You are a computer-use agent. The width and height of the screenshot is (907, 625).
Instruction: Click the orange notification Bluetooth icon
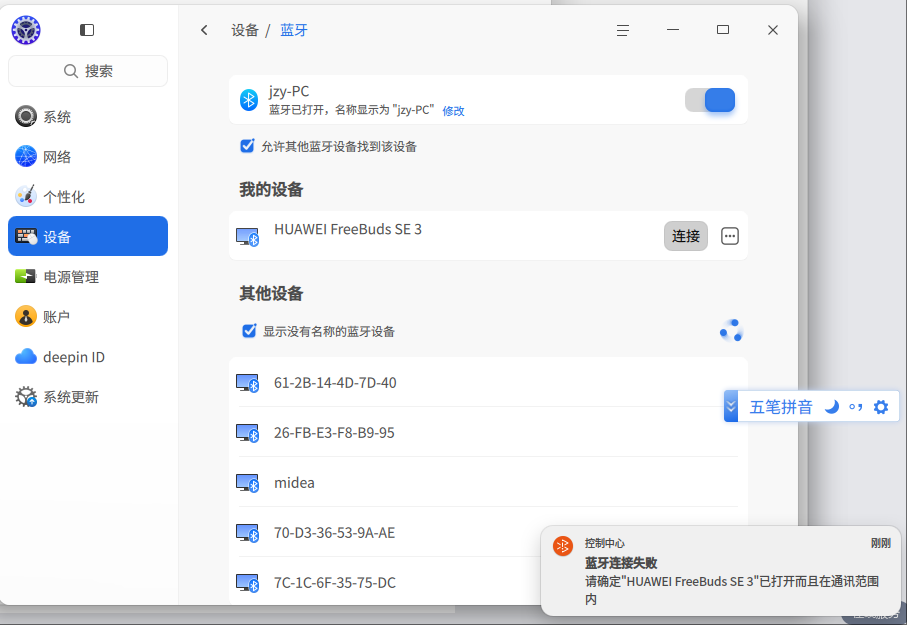click(x=563, y=546)
